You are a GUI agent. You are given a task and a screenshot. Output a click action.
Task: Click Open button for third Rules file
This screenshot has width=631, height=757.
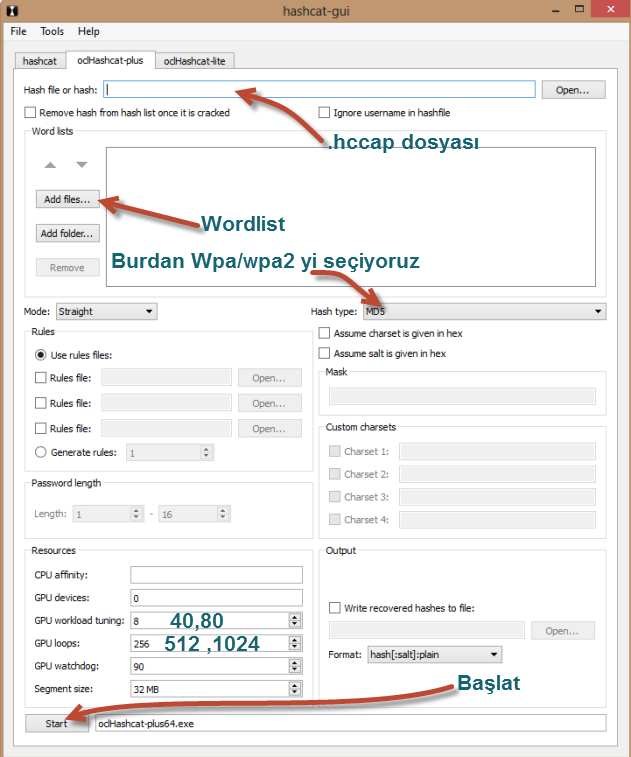click(x=269, y=429)
